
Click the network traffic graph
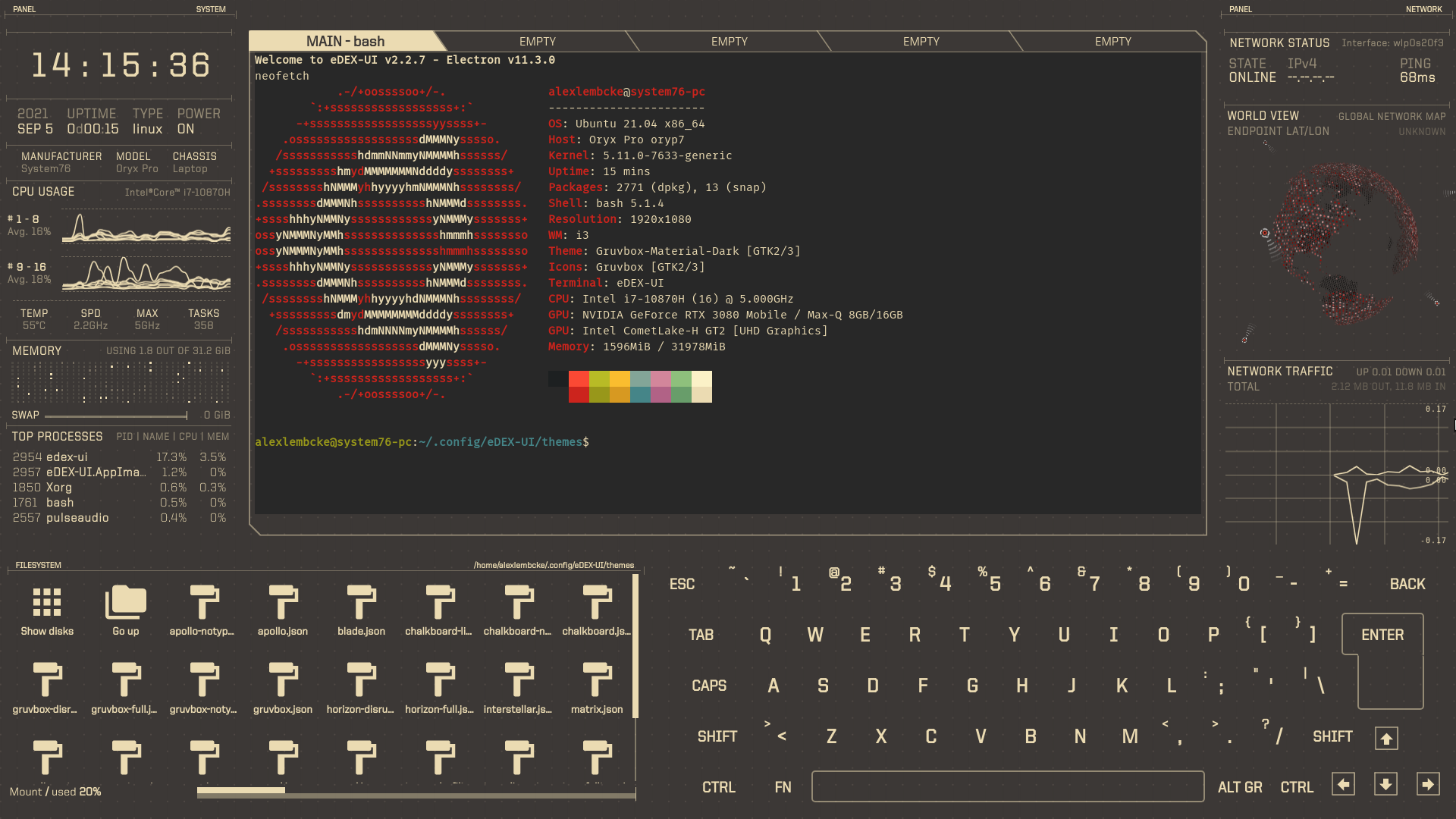pyautogui.click(x=1336, y=474)
